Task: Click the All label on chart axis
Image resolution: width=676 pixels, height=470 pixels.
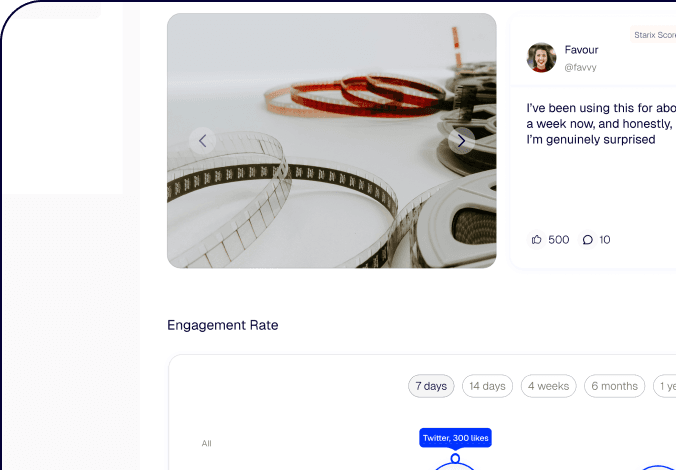Action: click(x=206, y=443)
